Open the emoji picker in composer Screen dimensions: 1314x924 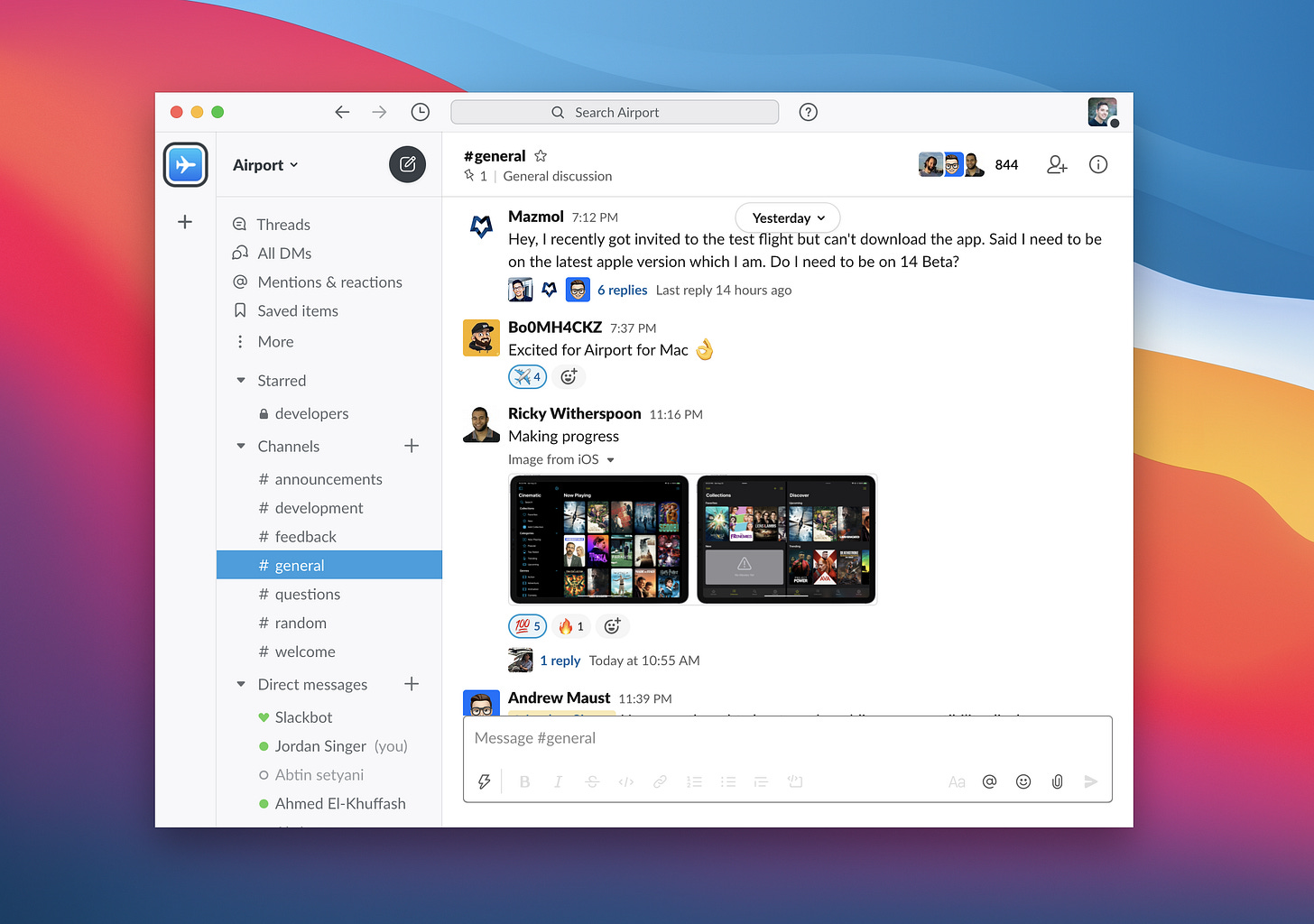(x=1023, y=781)
